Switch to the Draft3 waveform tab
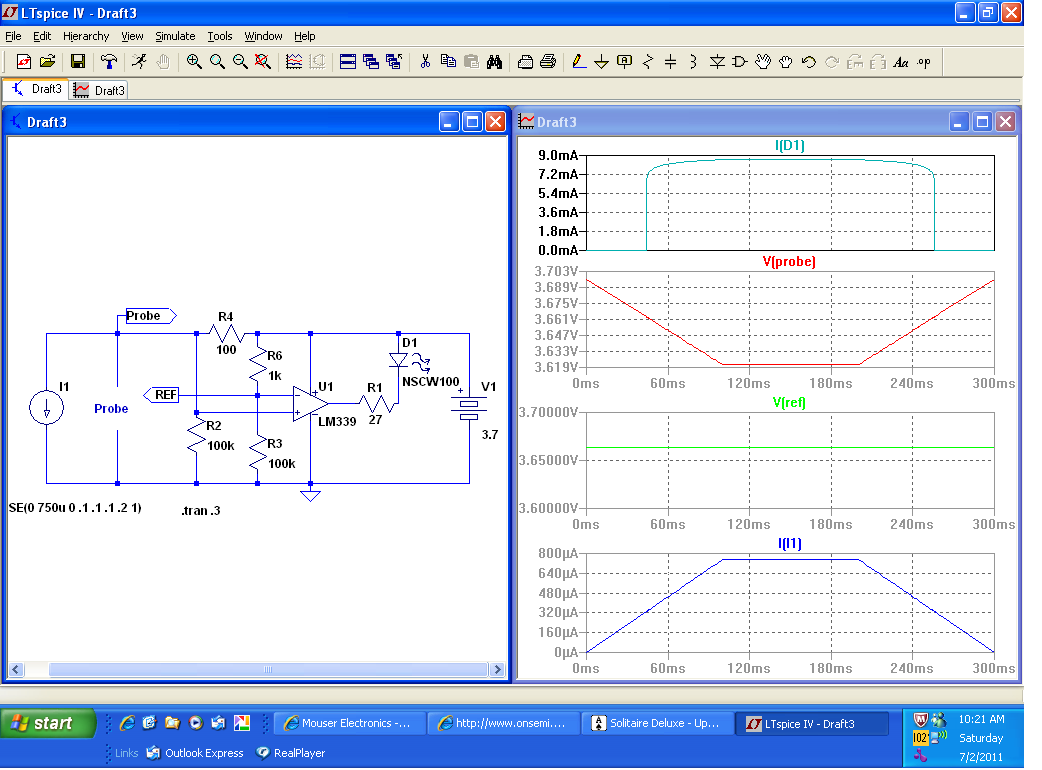The height and width of the screenshot is (770, 1042). tap(98, 90)
